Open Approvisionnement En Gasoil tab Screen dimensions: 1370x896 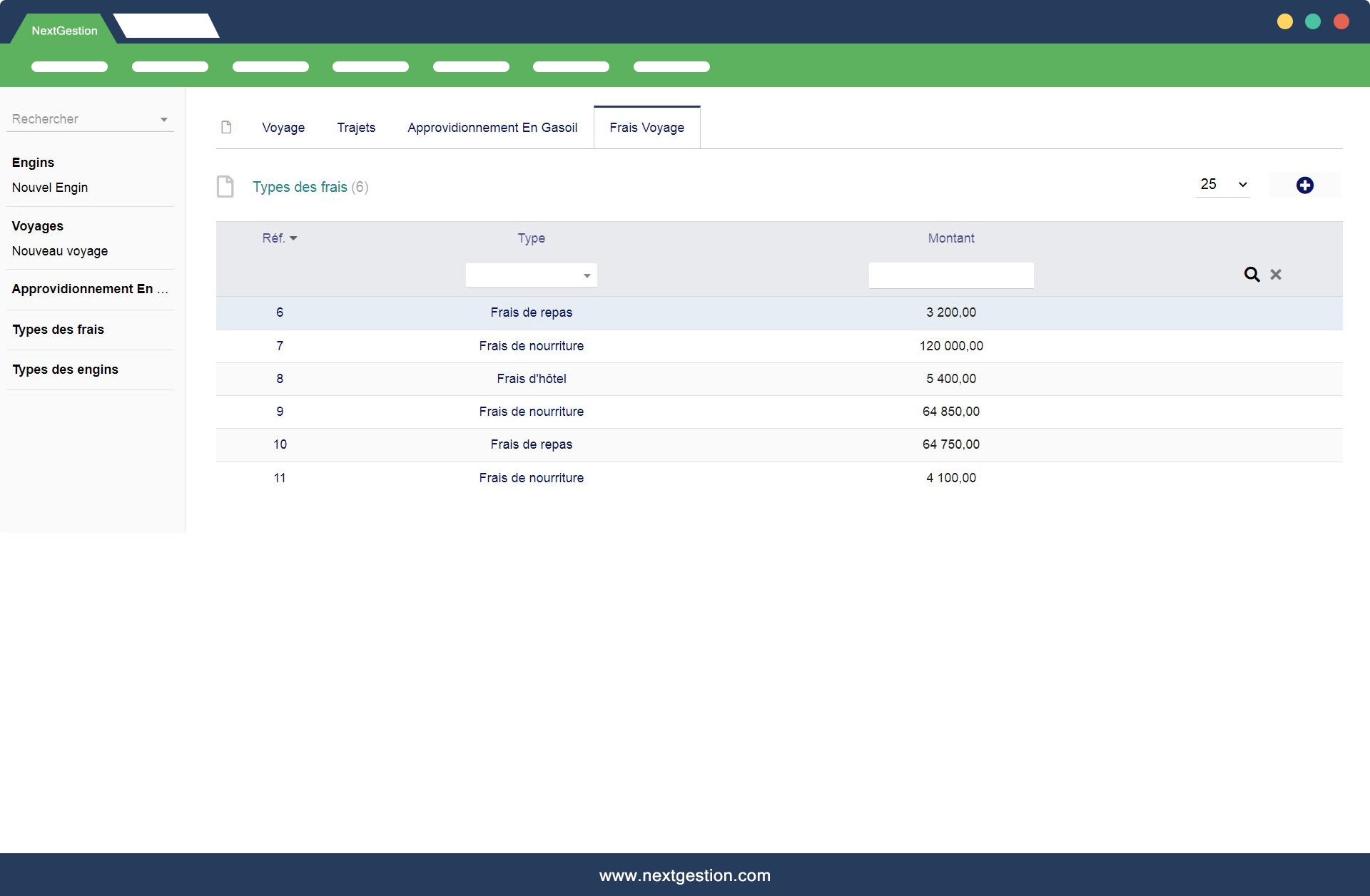[492, 128]
